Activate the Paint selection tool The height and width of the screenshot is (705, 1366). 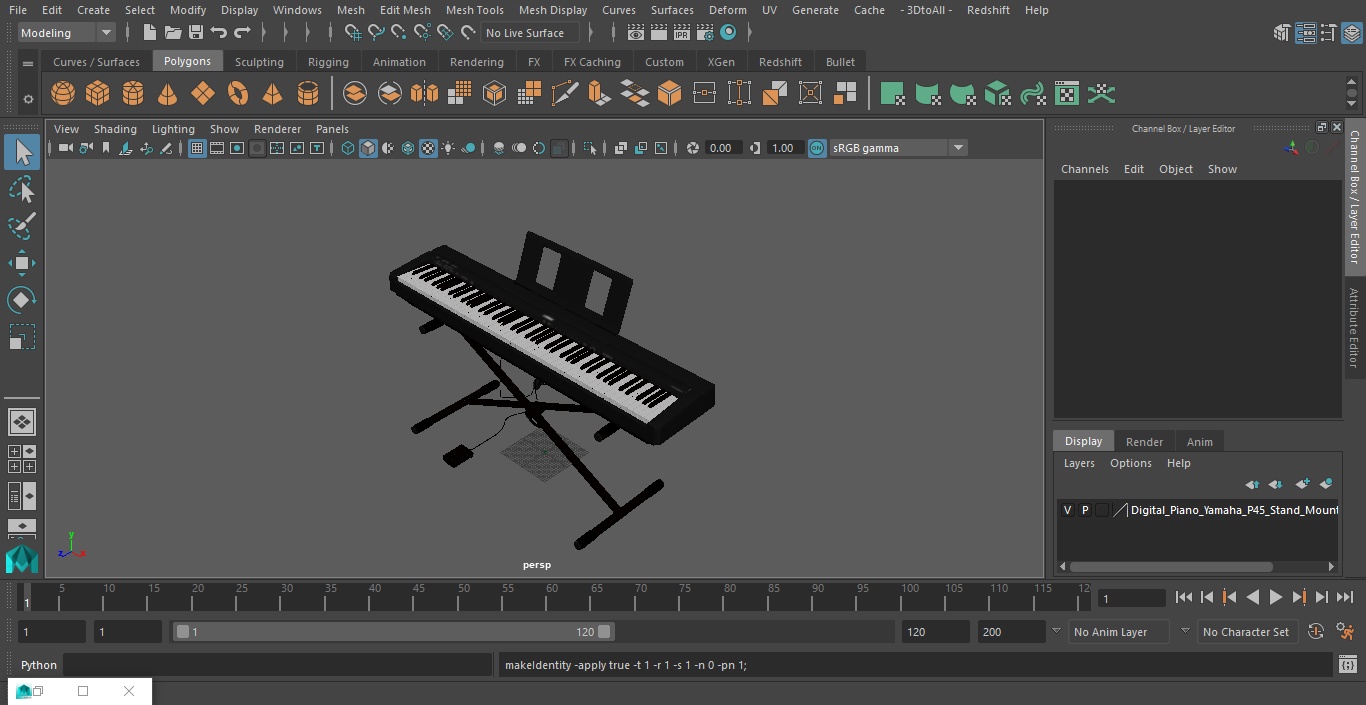point(21,226)
